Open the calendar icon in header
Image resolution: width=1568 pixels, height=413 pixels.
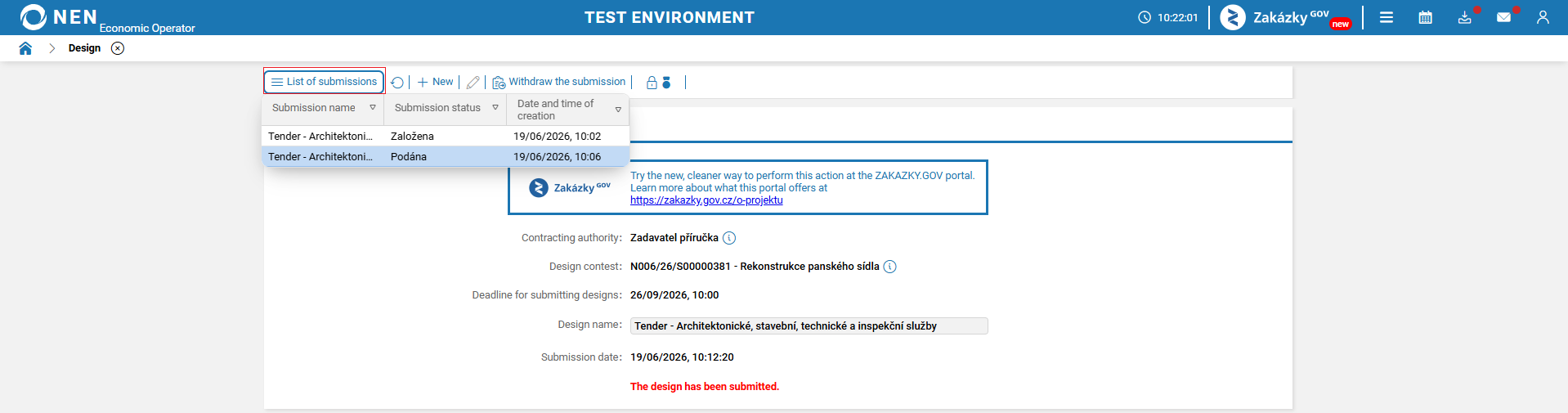1426,17
